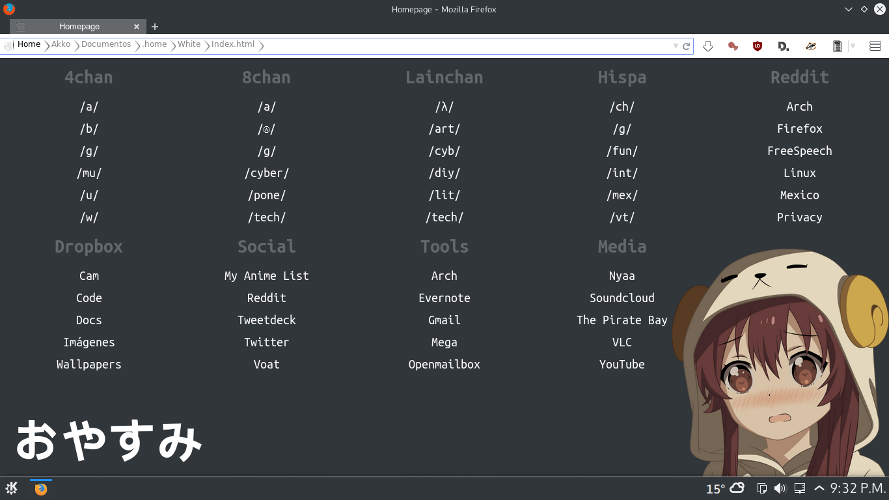Open Nyaa link under Media

[x=622, y=276]
